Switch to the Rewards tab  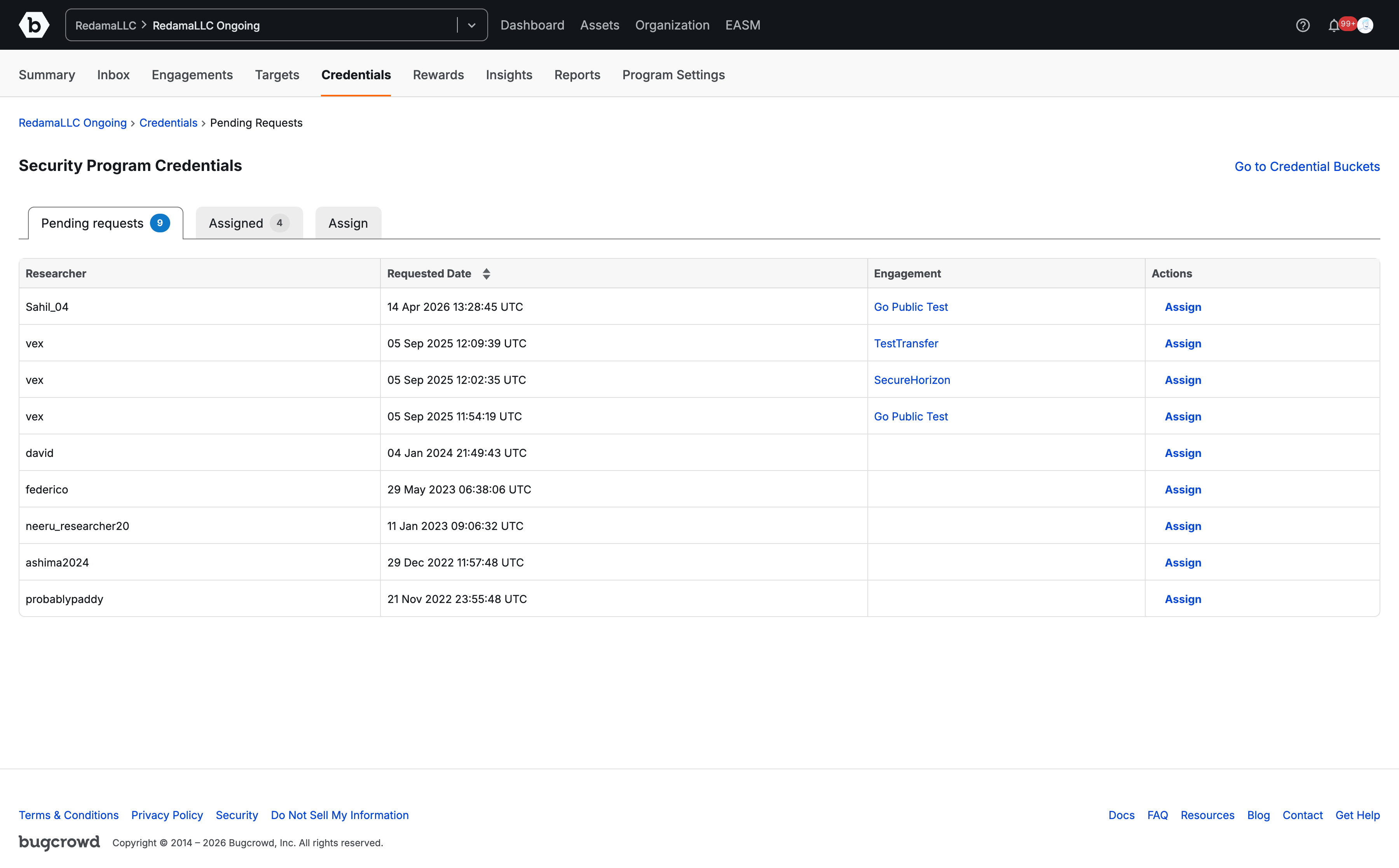coord(438,75)
